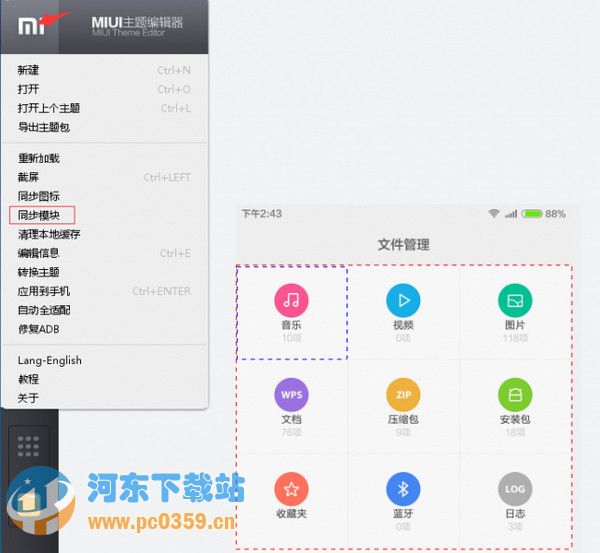Screen dimensions: 600x553
Task: Choose 清理本地缓存 from menu
Action: [104, 234]
